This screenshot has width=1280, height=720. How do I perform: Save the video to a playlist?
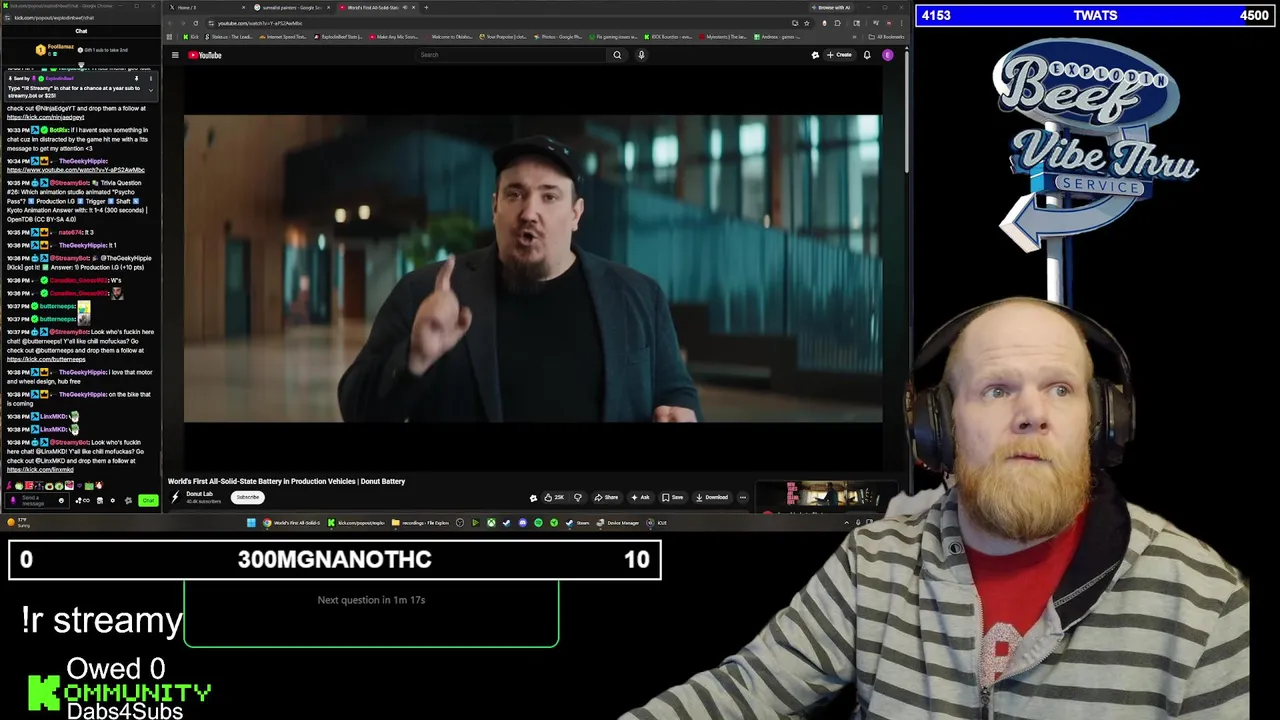pyautogui.click(x=672, y=497)
